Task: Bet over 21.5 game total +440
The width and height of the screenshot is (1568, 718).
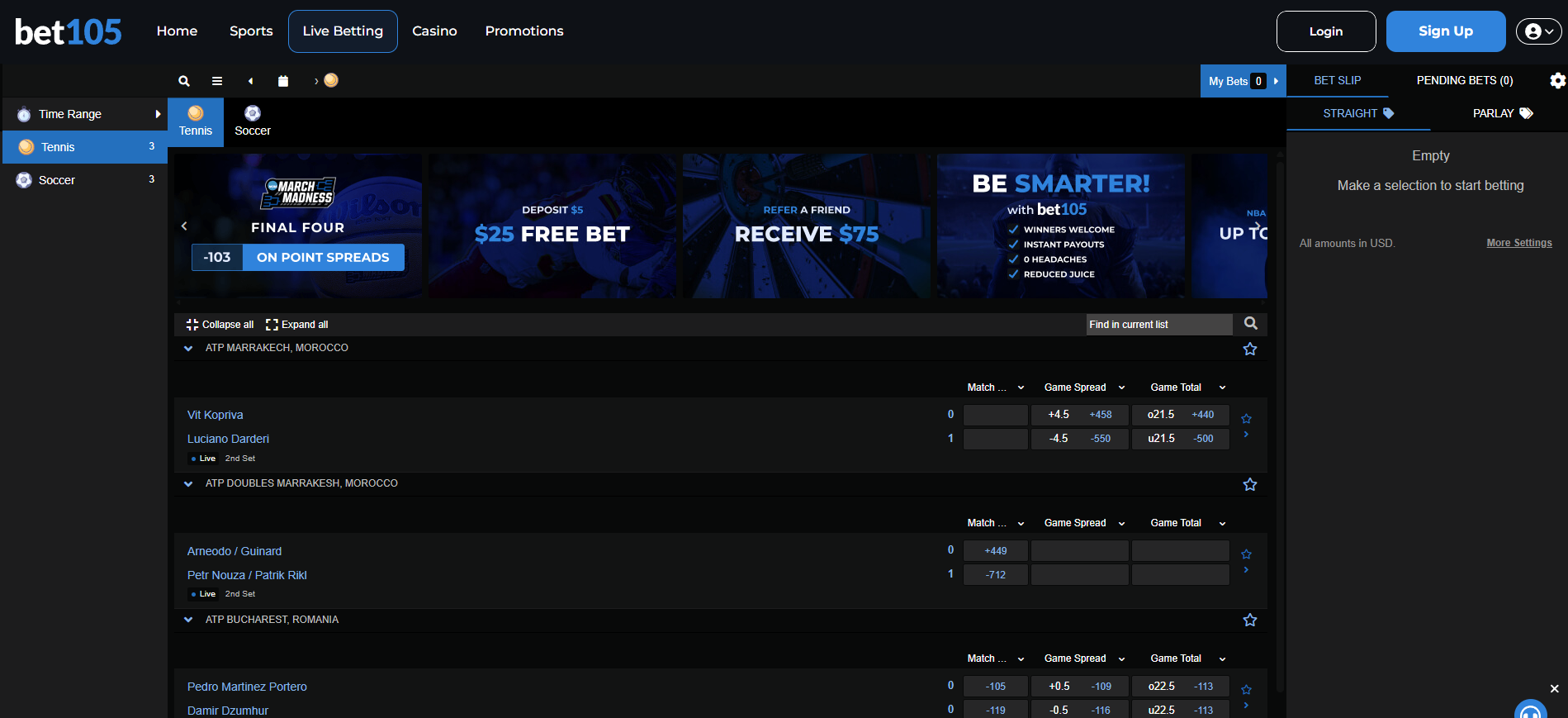Action: pos(1181,415)
